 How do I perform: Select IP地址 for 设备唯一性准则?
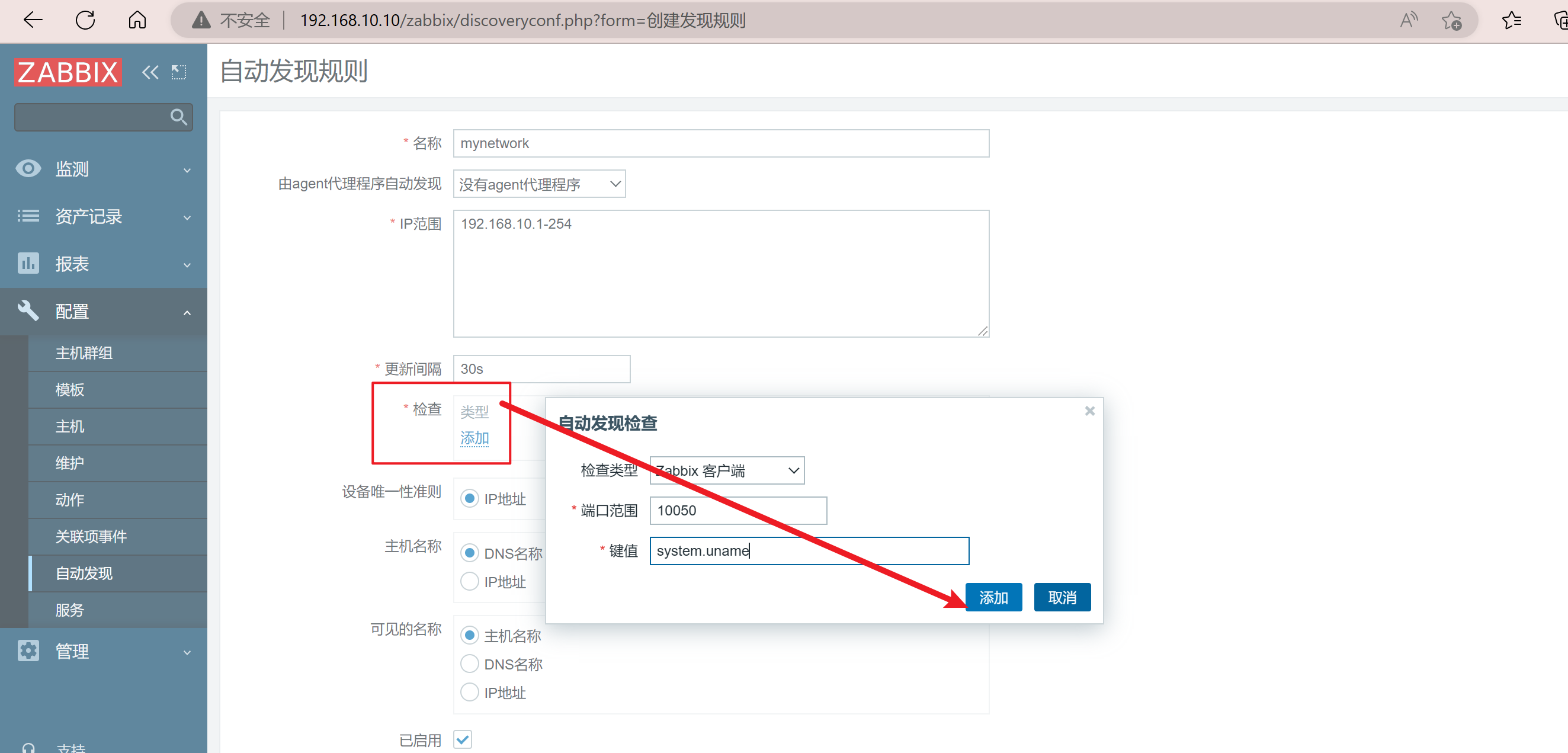coord(469,499)
